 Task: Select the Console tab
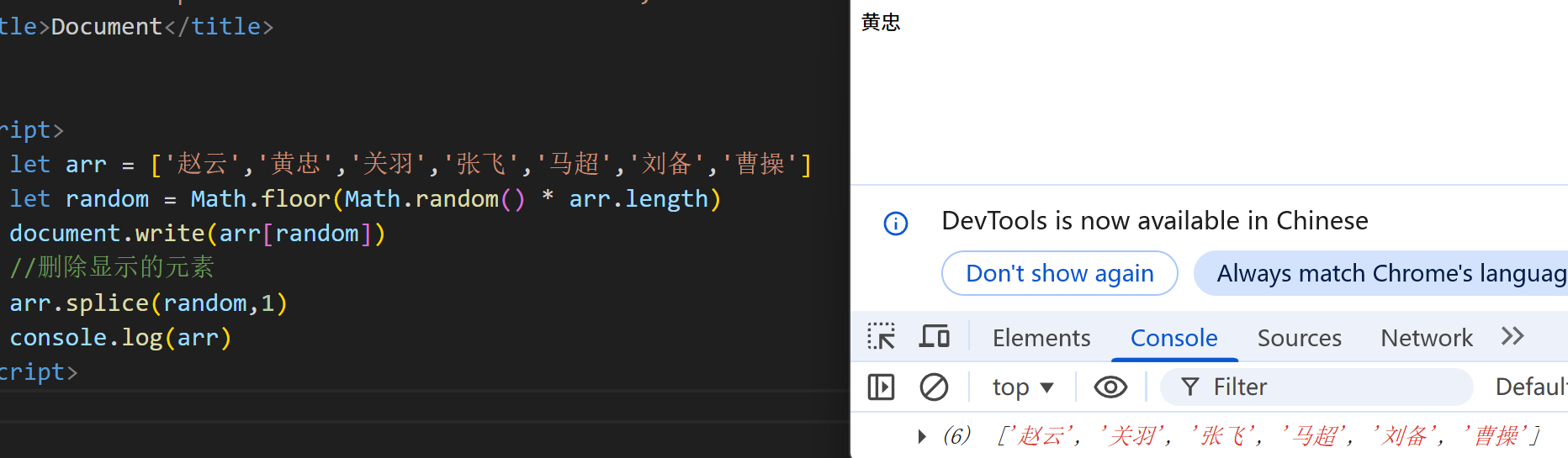click(1173, 338)
